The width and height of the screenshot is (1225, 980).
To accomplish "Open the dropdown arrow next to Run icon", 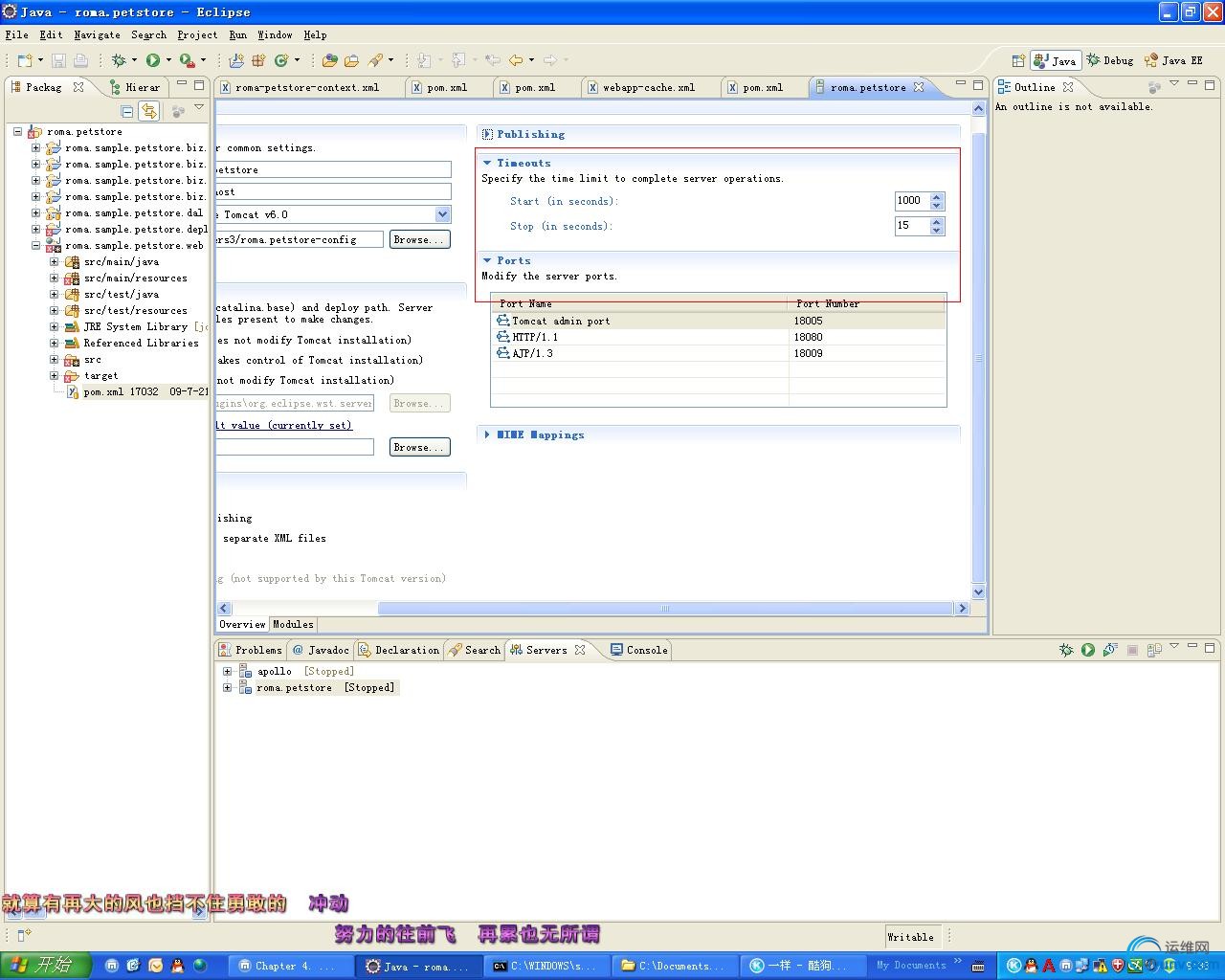I will (x=168, y=60).
